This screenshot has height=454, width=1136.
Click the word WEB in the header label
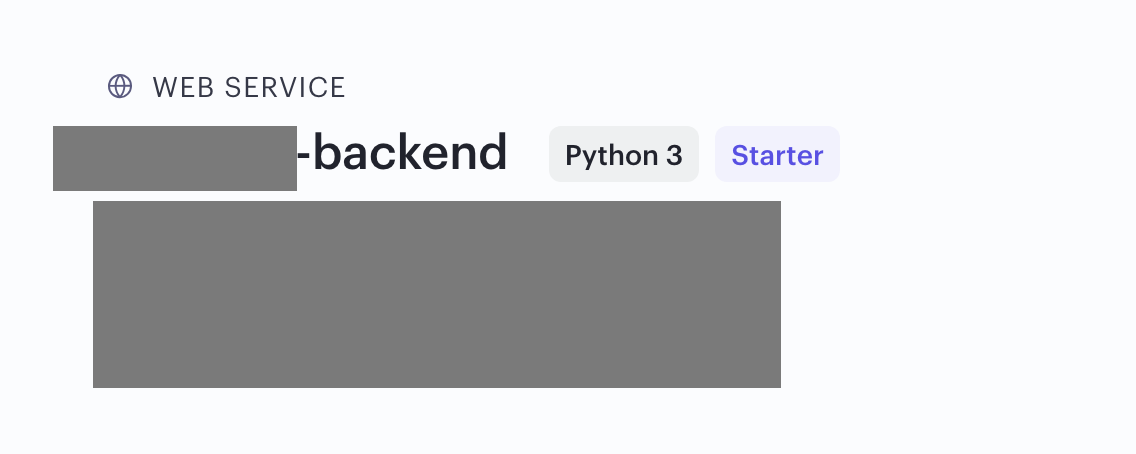tap(184, 88)
